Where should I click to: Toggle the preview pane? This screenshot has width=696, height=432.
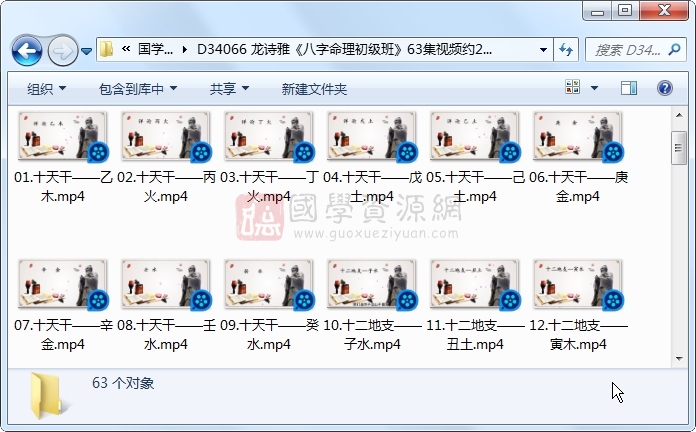point(629,88)
